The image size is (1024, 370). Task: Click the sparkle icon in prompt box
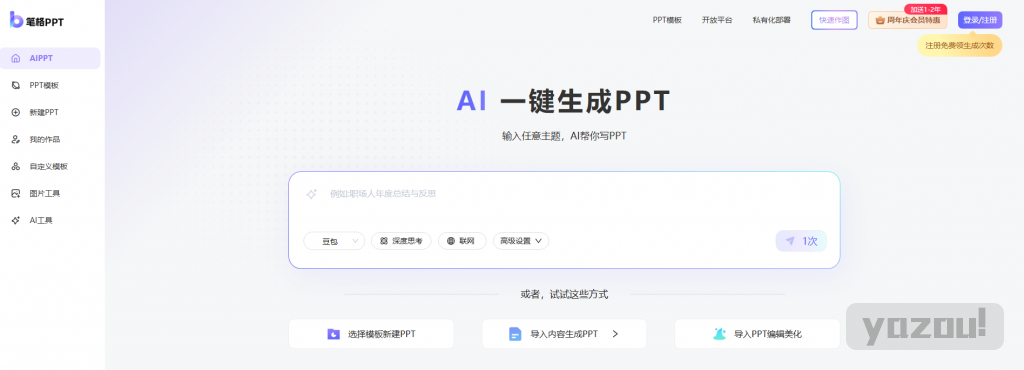coord(312,194)
